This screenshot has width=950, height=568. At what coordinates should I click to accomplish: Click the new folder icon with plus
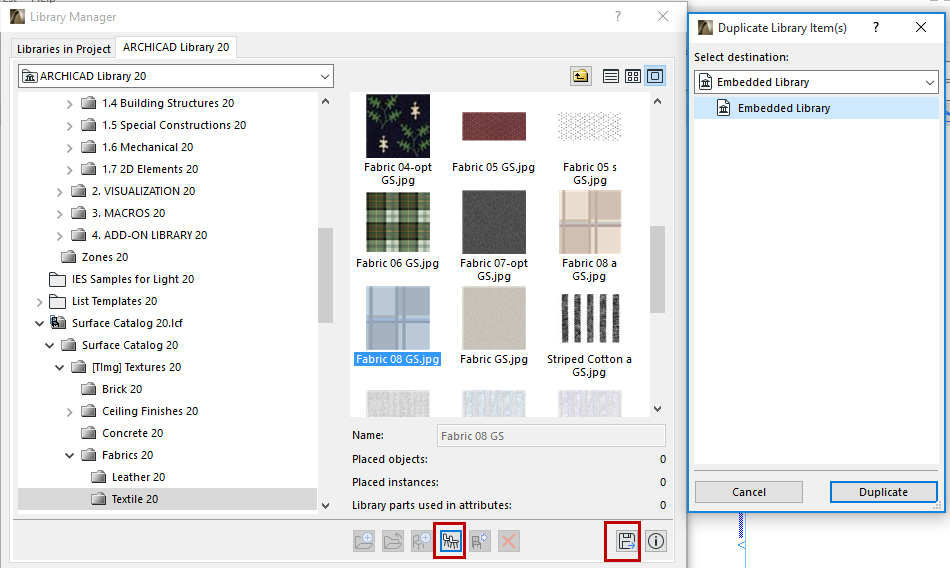click(364, 541)
